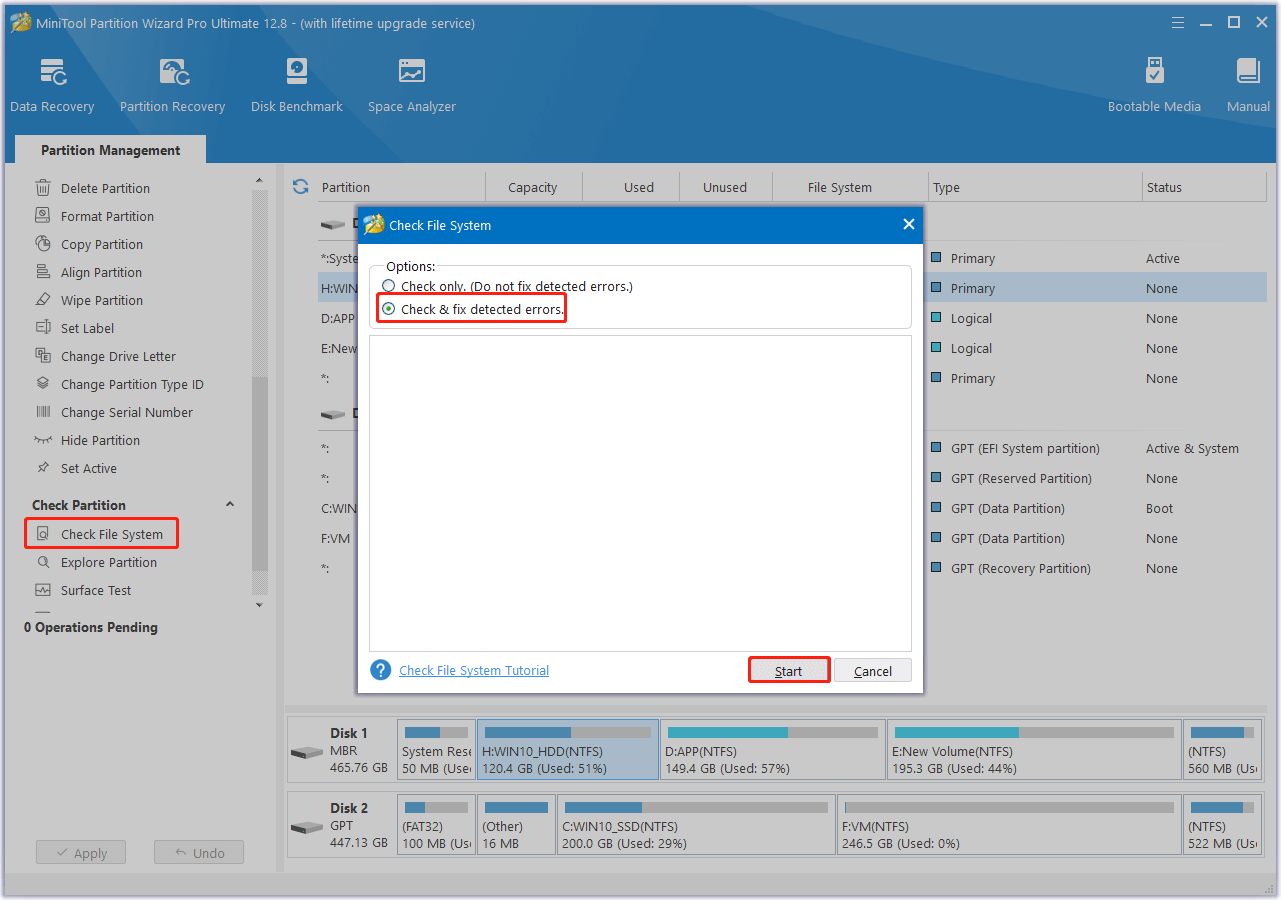The width and height of the screenshot is (1281, 900).
Task: Sort by Unused column header
Action: click(x=725, y=187)
